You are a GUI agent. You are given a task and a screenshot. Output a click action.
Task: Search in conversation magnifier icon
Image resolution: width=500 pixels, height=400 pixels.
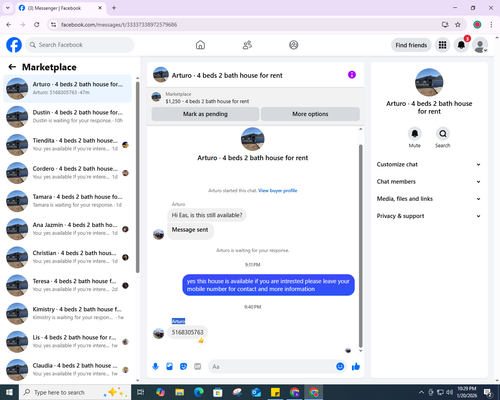pos(443,134)
